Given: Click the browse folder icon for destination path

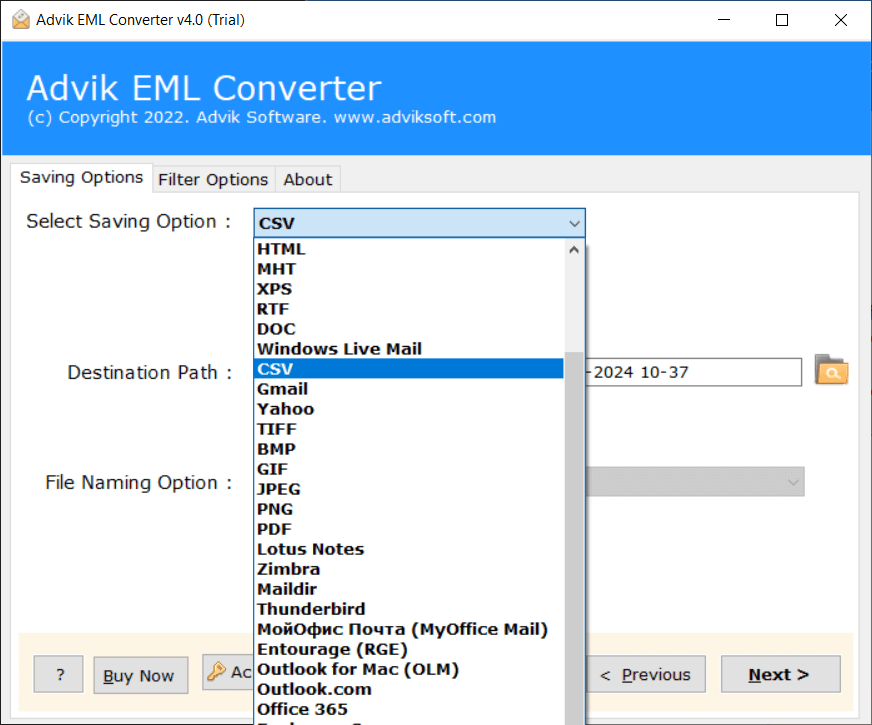Looking at the screenshot, I should click(x=831, y=370).
